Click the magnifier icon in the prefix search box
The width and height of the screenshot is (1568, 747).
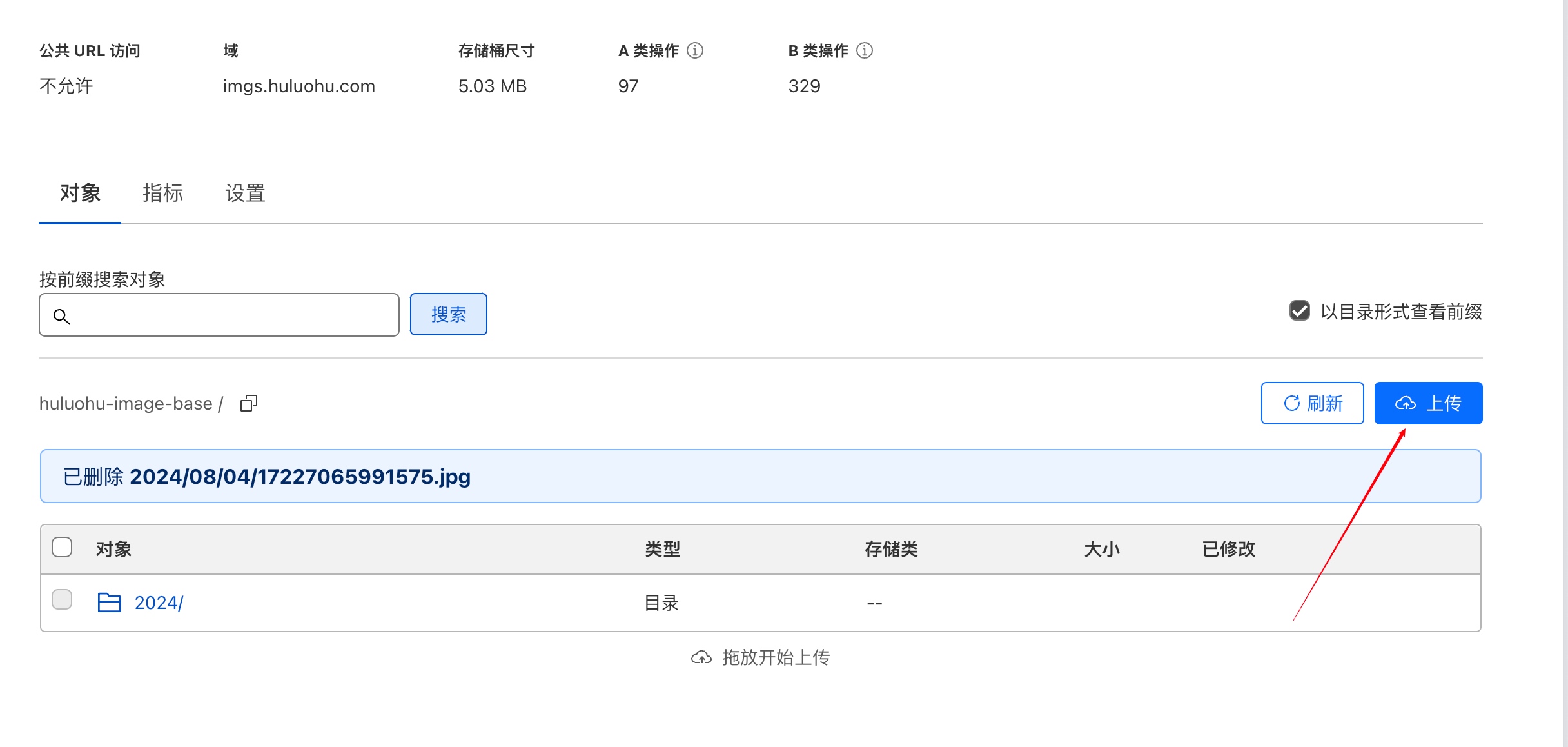(x=62, y=316)
